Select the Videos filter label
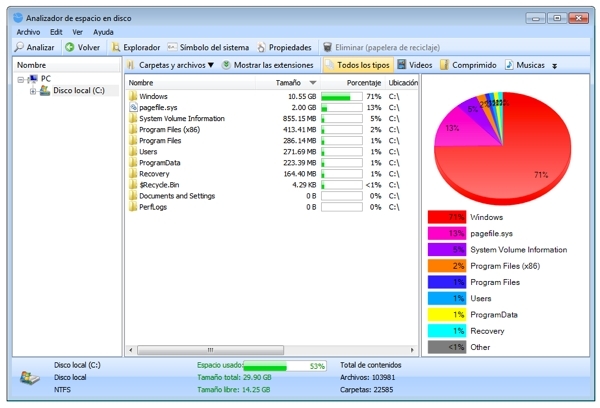 pyautogui.click(x=421, y=65)
